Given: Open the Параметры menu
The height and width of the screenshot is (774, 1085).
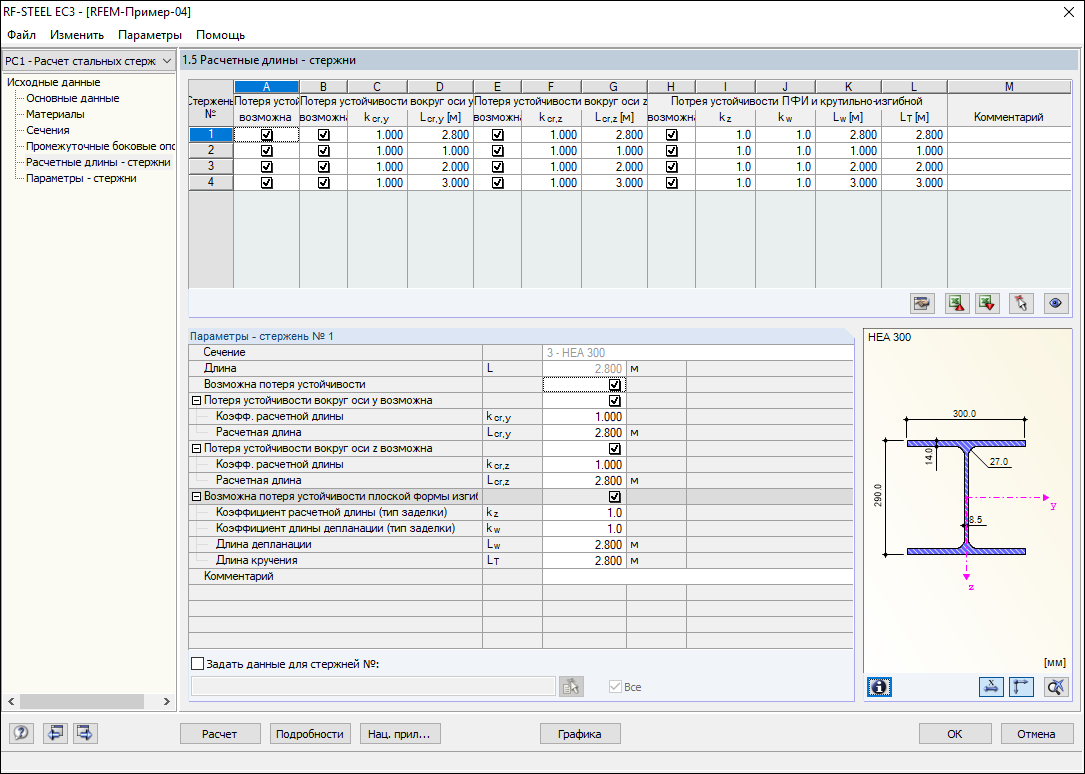Looking at the screenshot, I should click(x=150, y=35).
